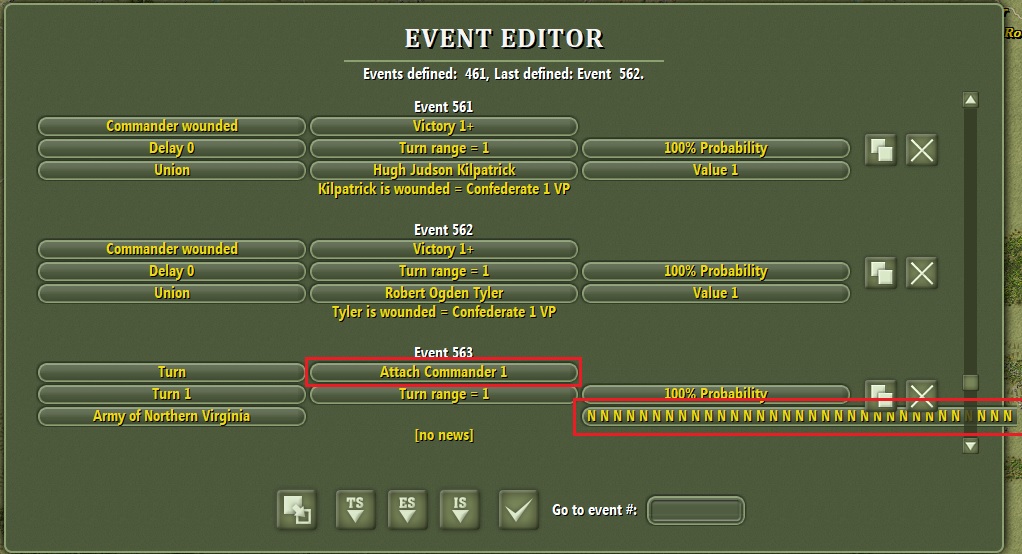Click Event 561 heading
1022x554 pixels.
(443, 107)
